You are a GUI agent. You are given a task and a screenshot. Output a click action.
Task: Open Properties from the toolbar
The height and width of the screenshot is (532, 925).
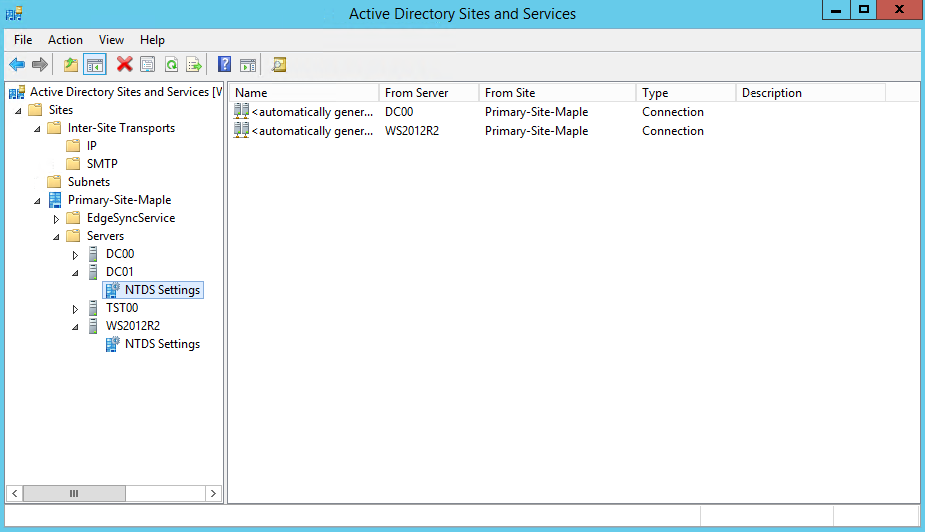pyautogui.click(x=148, y=65)
